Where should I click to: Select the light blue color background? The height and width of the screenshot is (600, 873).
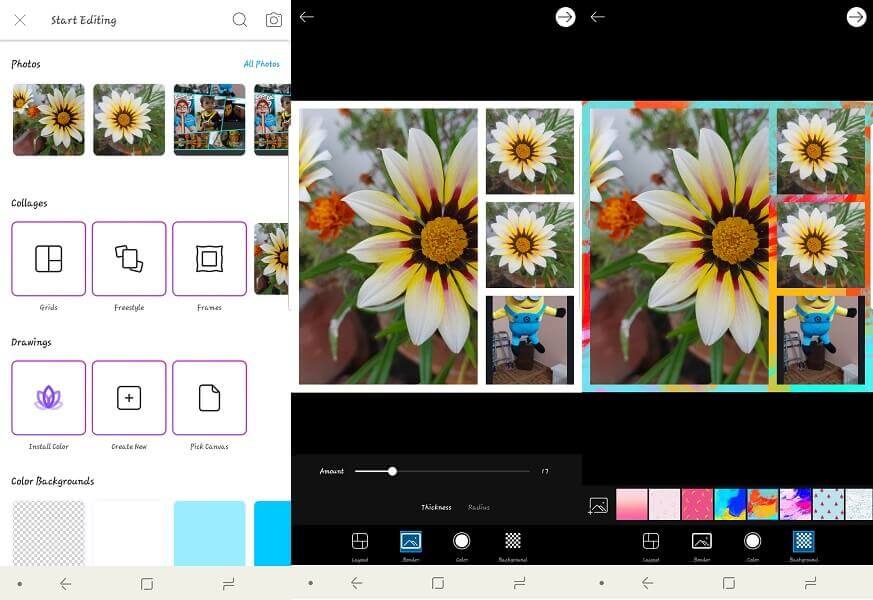point(209,533)
